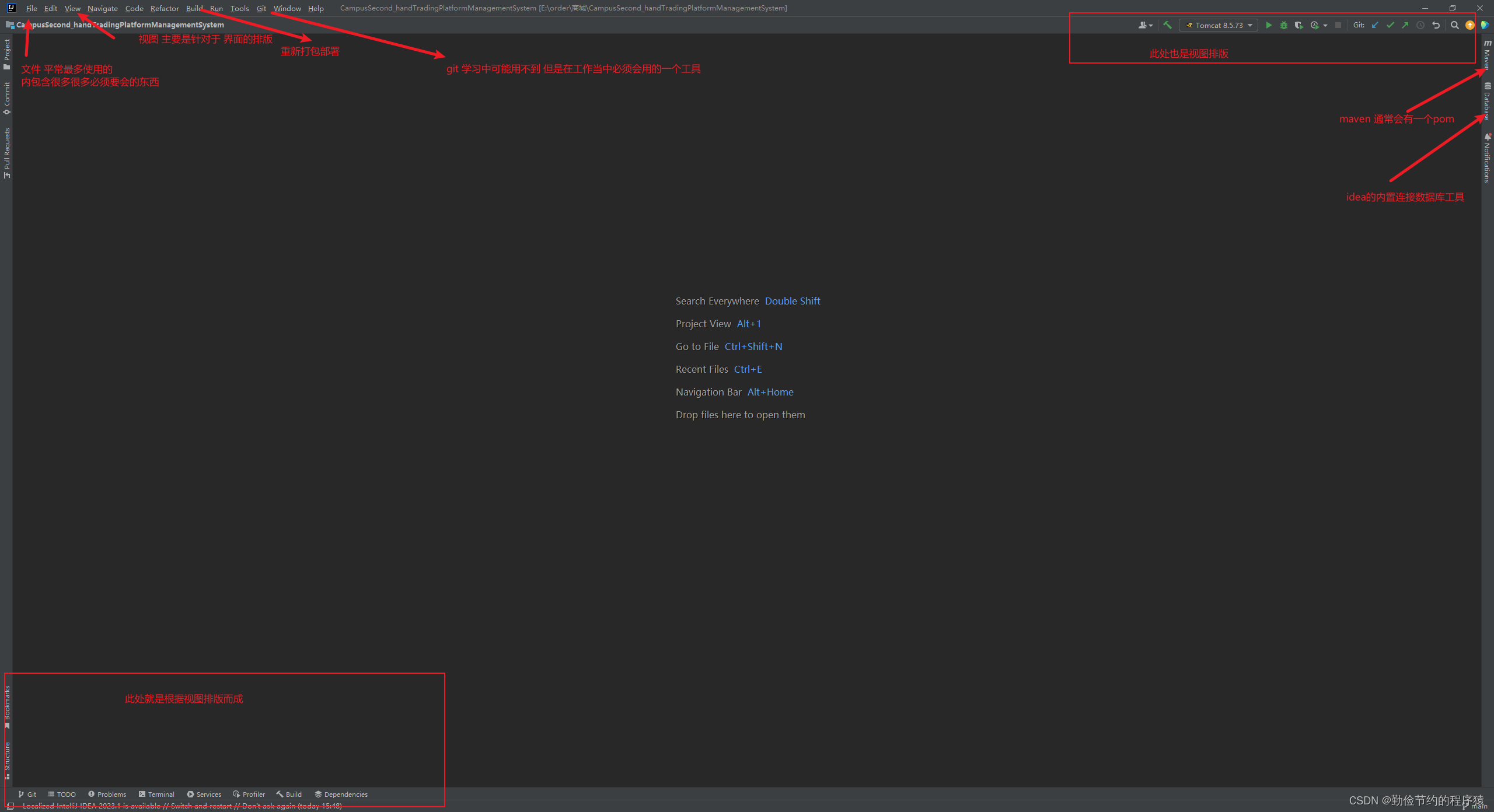Push commits with the green up-right arrow
Image resolution: width=1494 pixels, height=812 pixels.
[x=1405, y=25]
